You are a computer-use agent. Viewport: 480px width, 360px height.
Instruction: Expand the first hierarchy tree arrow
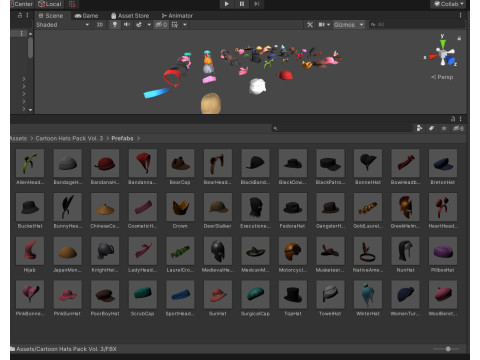(24, 79)
